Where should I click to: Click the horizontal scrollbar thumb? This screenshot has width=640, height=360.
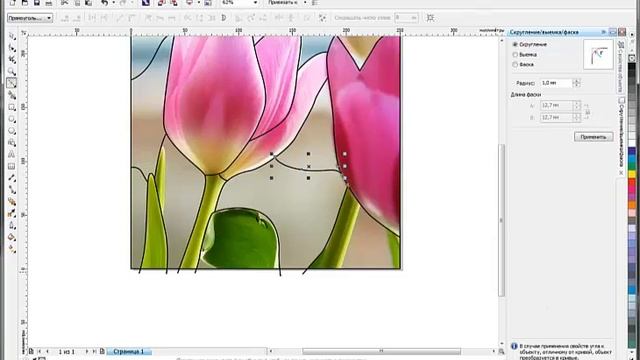(381, 351)
